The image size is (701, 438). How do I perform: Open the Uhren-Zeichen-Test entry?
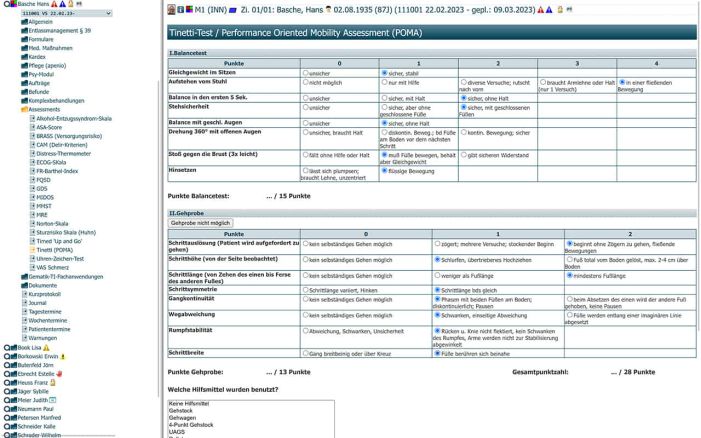(61, 258)
